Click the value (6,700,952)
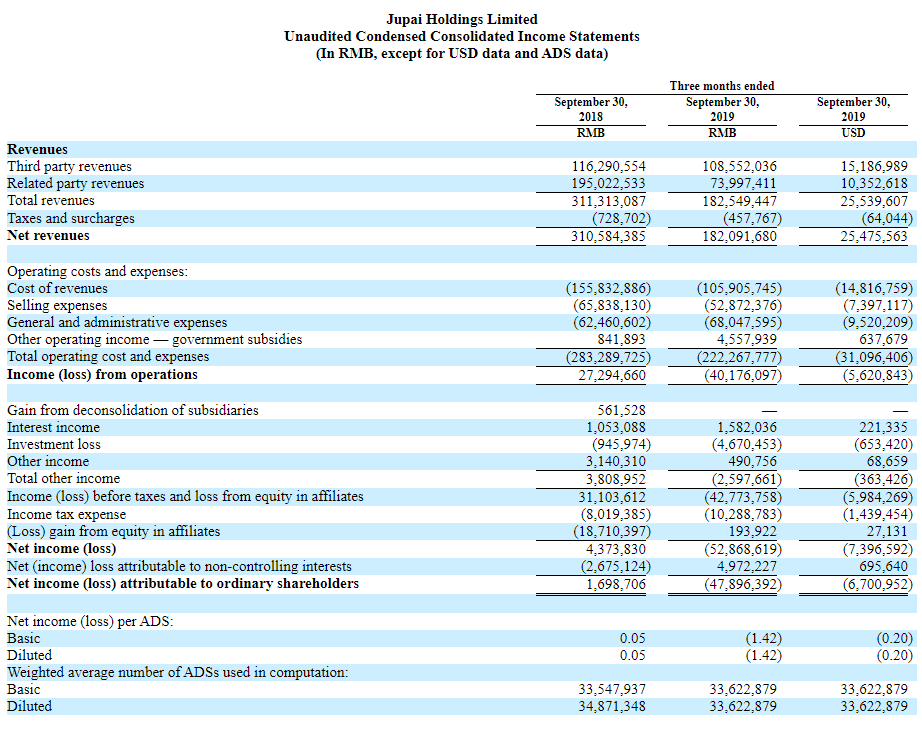922x730 pixels. click(x=878, y=585)
